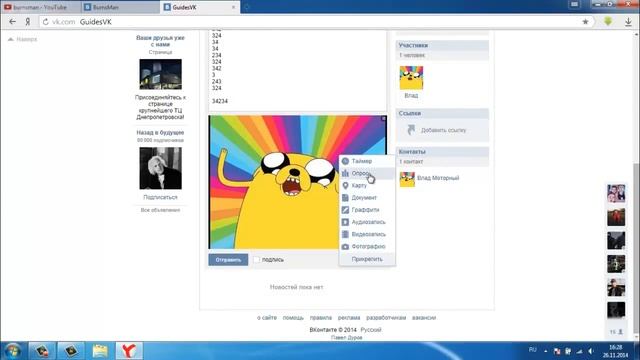Click the о сайте footer link
The width and height of the screenshot is (640, 360).
point(267,318)
